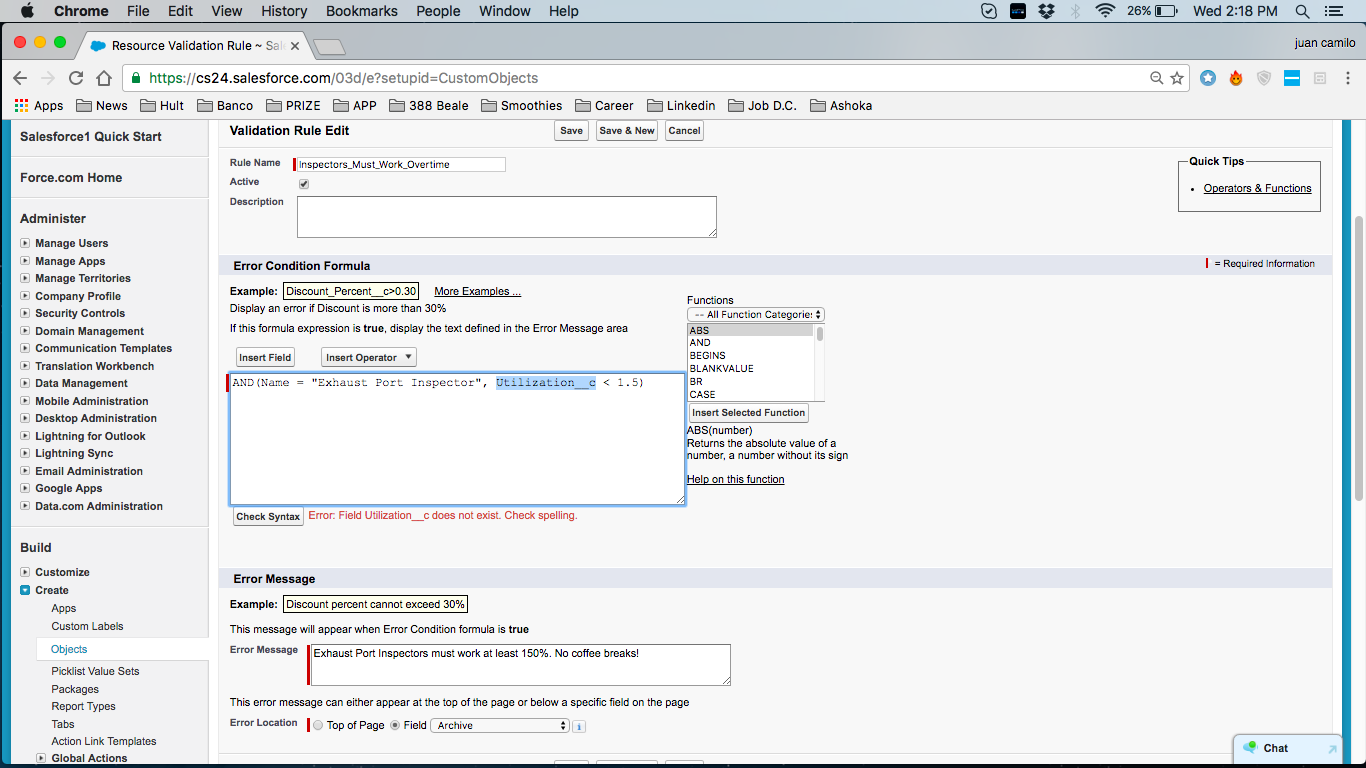Open the browser home page icon
The height and width of the screenshot is (768, 1366).
[x=104, y=78]
